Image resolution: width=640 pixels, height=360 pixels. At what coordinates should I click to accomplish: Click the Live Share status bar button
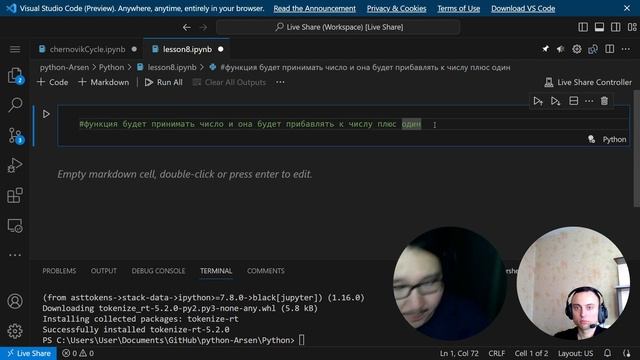[x=29, y=353]
